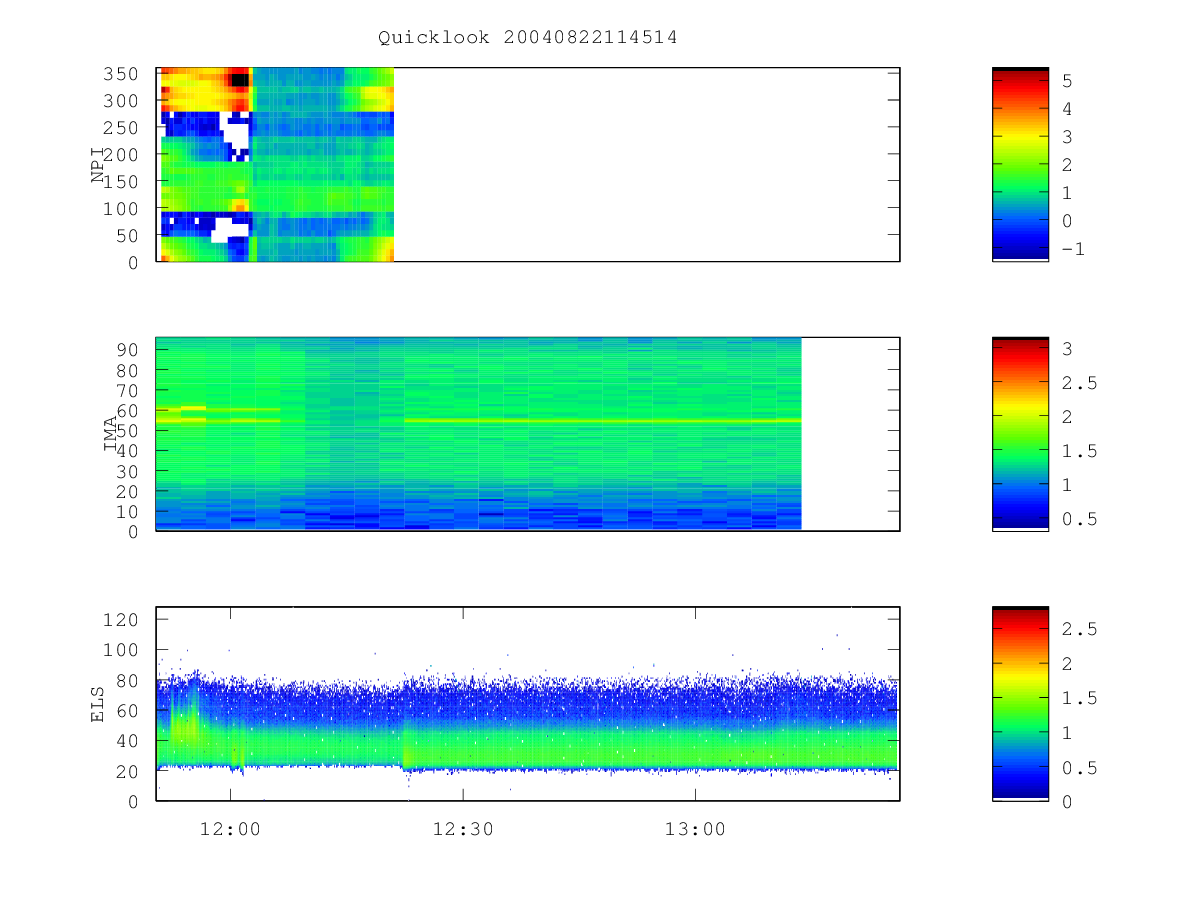Click the ELS color scale bar
Image resolution: width=1200 pixels, height=900 pixels.
pos(1020,702)
